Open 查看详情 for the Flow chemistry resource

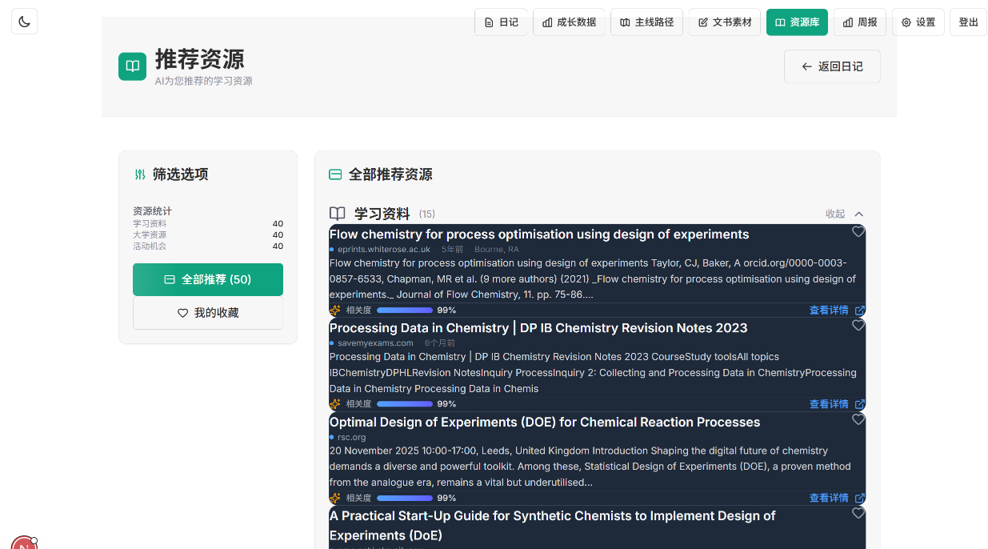click(828, 310)
